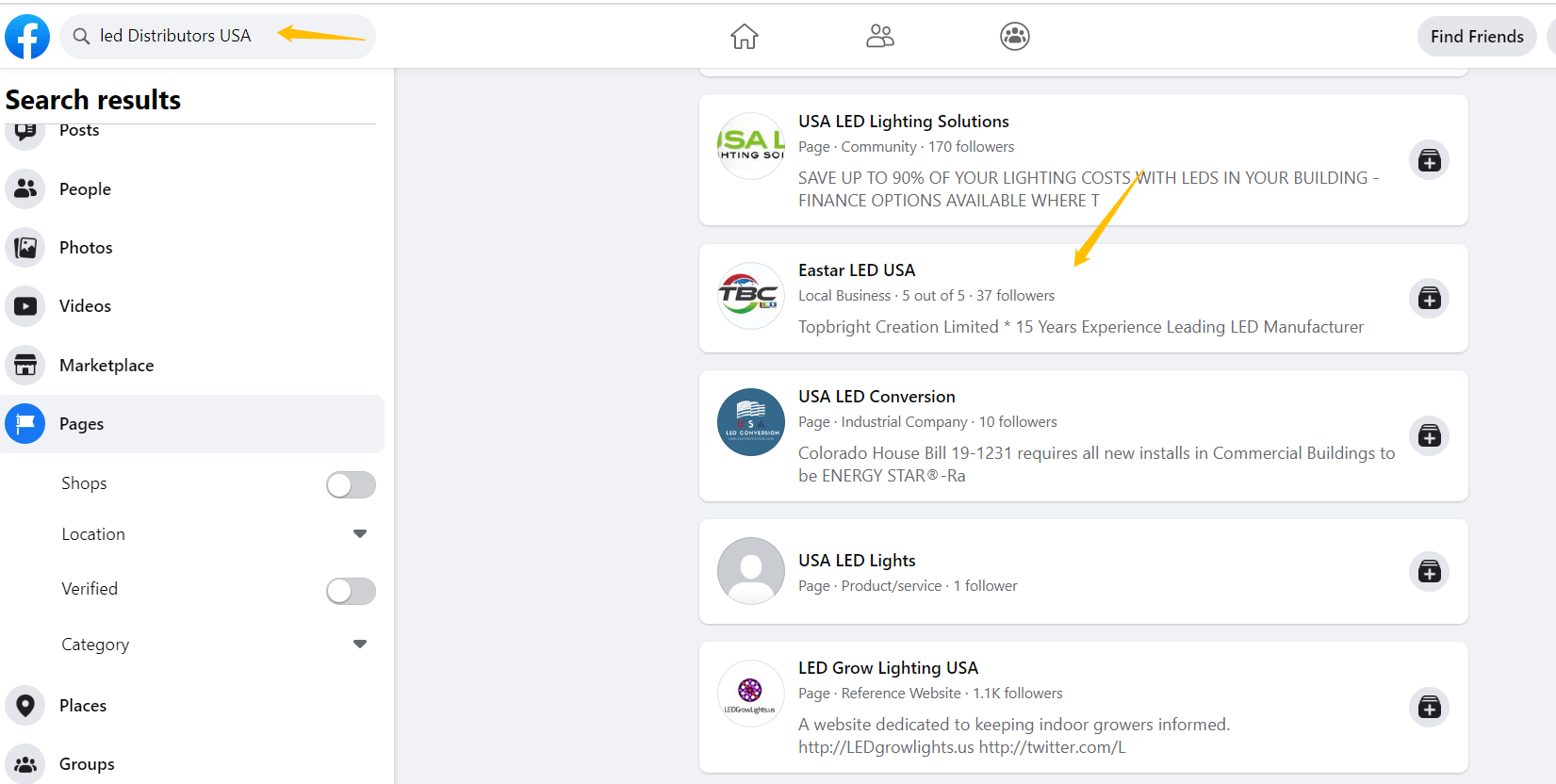Click the People filter icon

[x=25, y=189]
